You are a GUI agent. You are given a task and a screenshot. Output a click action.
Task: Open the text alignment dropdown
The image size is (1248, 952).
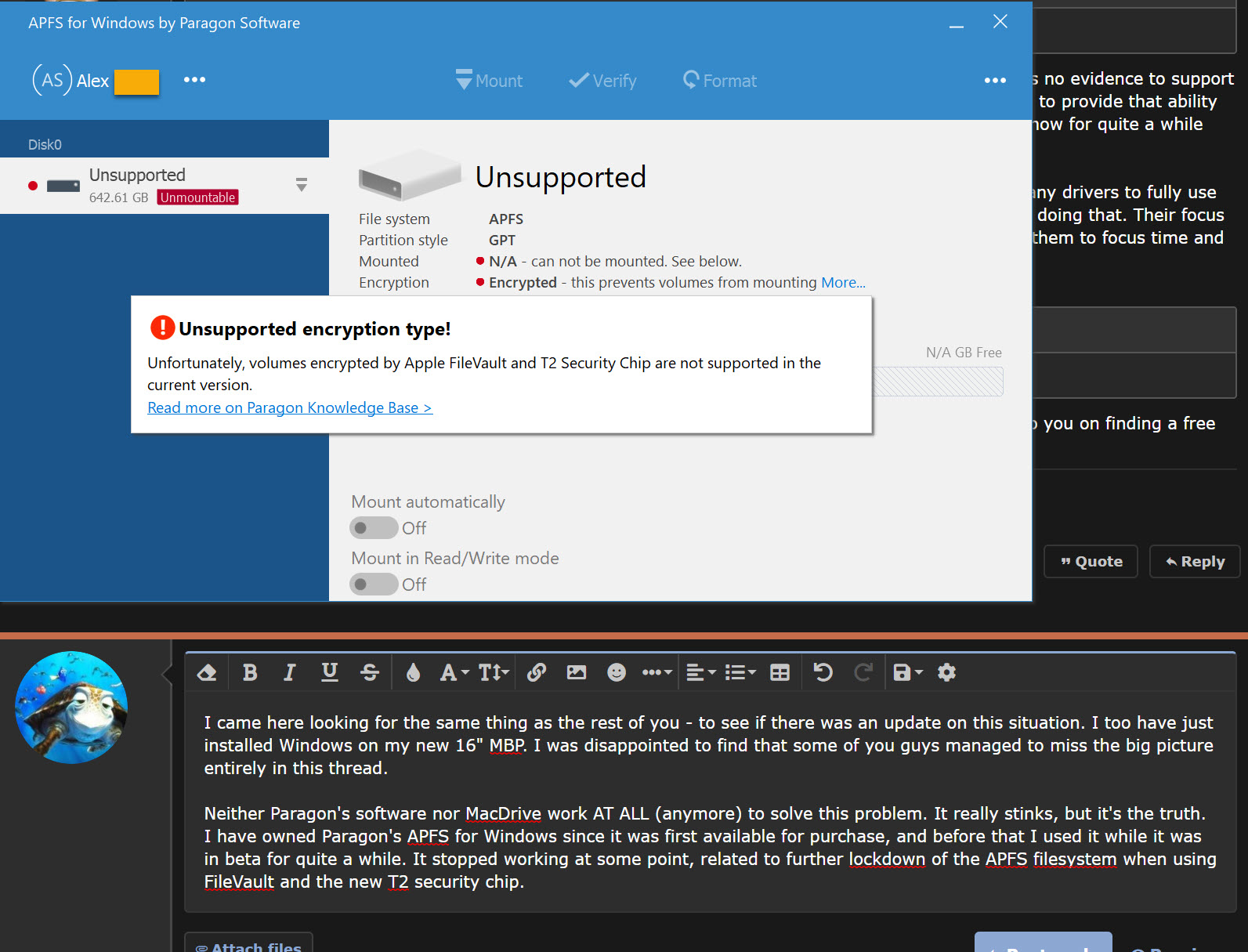pyautogui.click(x=701, y=672)
